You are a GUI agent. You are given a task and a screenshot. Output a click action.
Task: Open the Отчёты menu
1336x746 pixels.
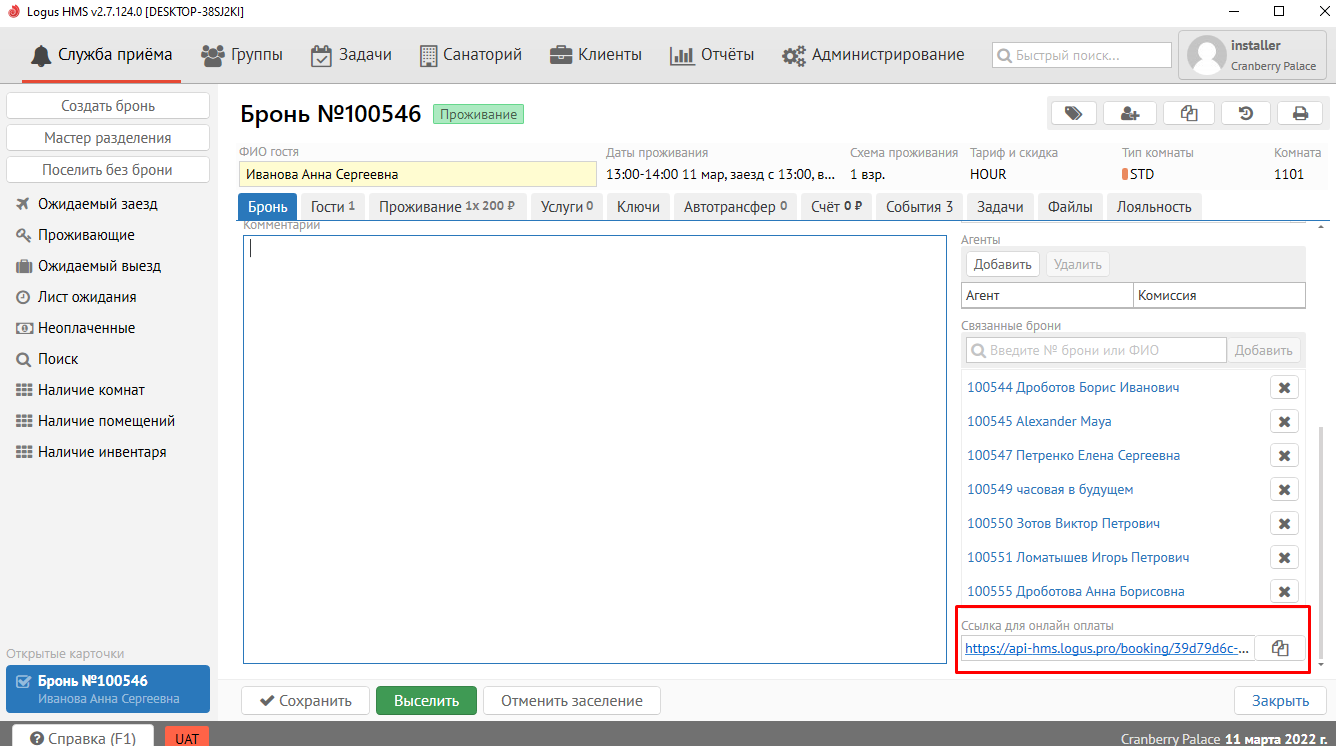tap(712, 55)
